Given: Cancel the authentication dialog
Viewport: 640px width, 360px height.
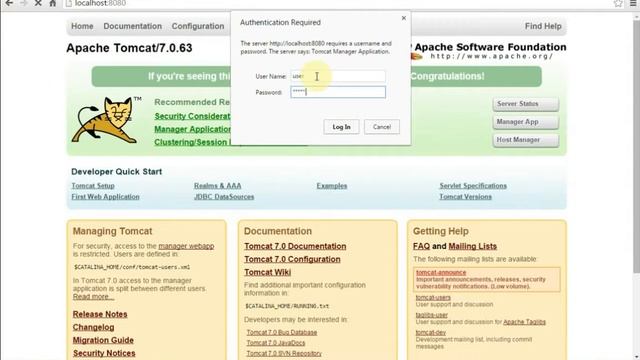Looking at the screenshot, I should pos(382,127).
